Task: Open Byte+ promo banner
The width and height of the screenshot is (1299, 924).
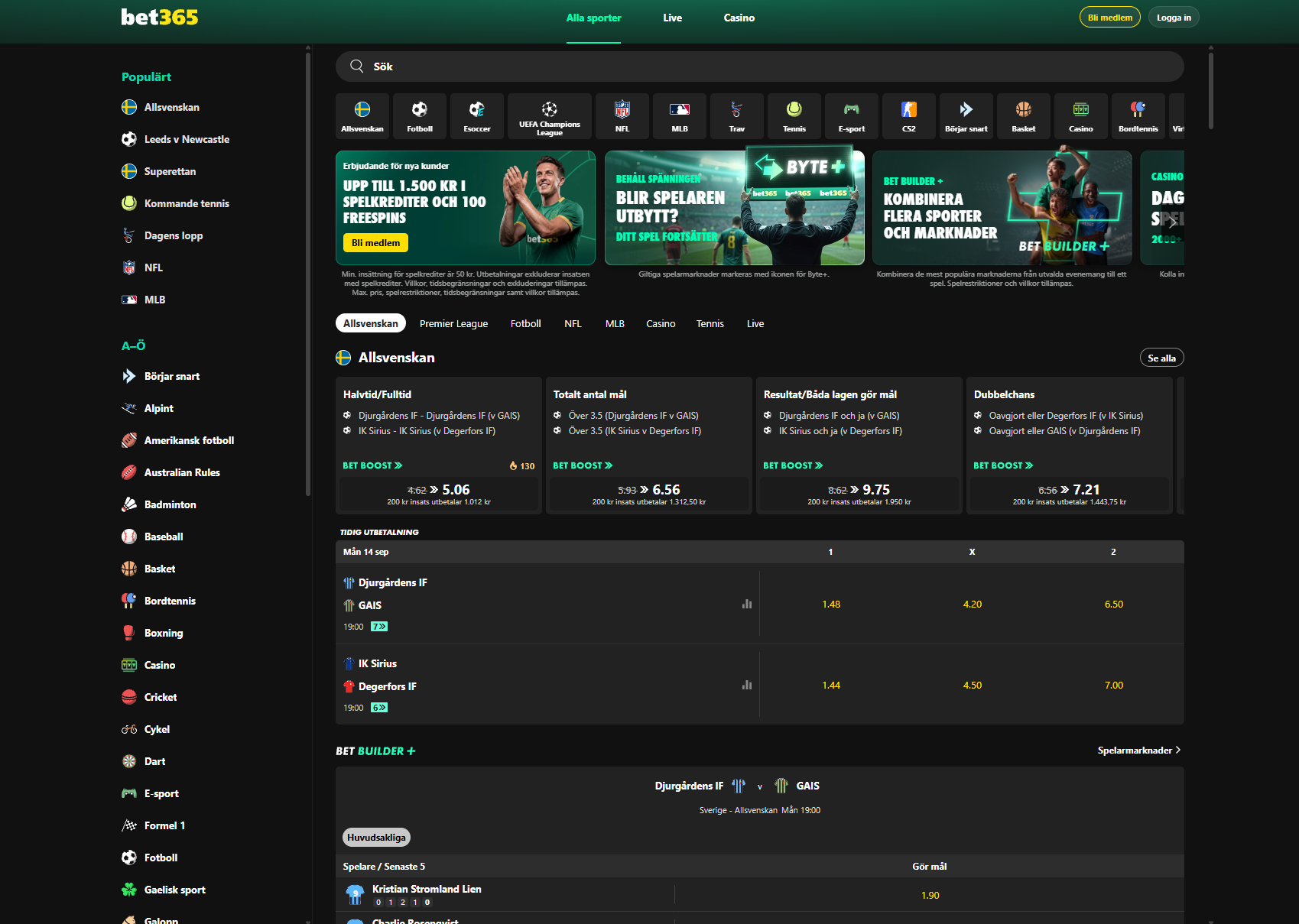Action: tap(735, 208)
